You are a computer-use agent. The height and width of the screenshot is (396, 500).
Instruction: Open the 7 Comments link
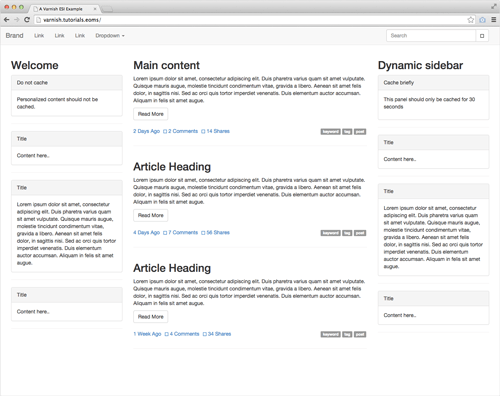click(183, 233)
